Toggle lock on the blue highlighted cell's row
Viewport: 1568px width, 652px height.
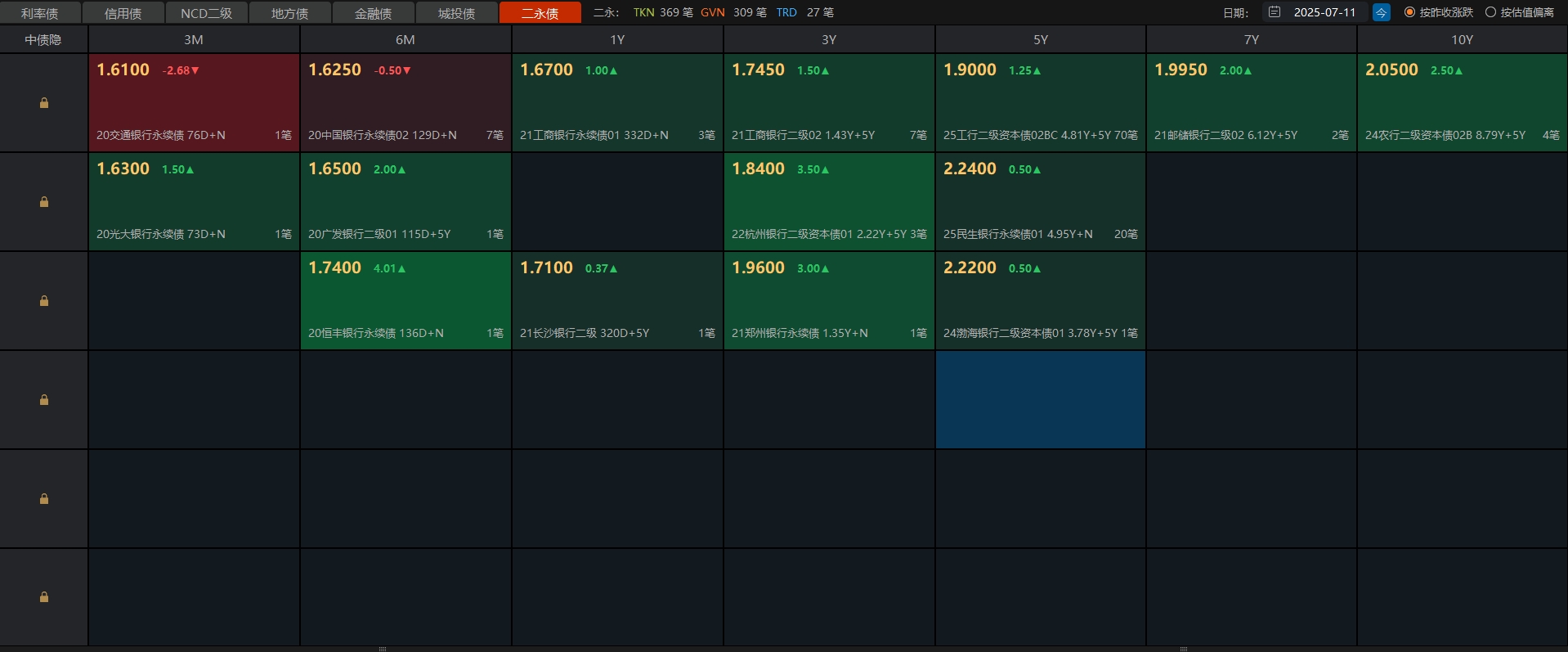click(44, 400)
